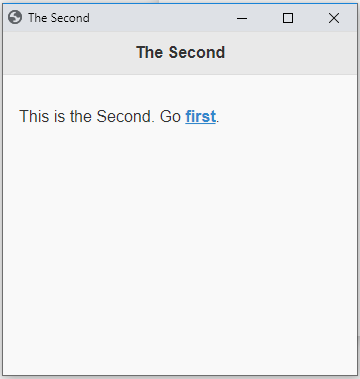This screenshot has width=360, height=379.
Task: Click the word 'Second' in the heading
Action: (197, 52)
